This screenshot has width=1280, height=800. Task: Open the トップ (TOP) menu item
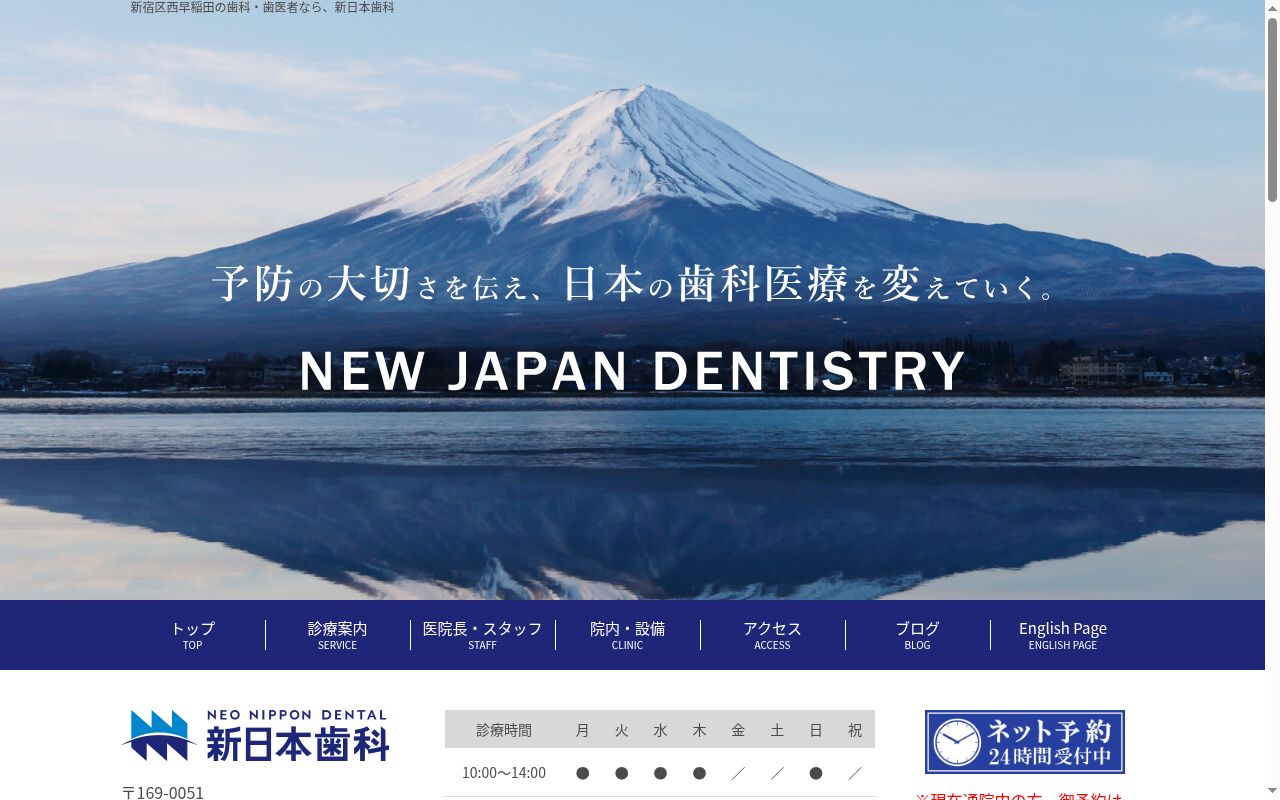coord(192,635)
